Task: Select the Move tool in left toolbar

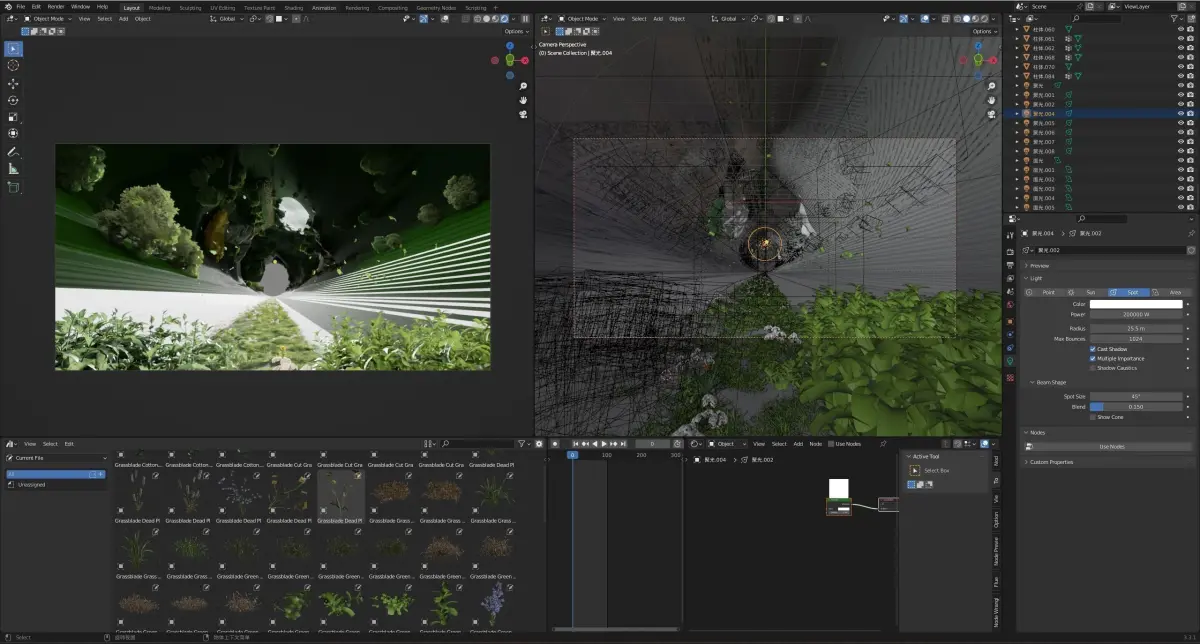Action: 13,84
